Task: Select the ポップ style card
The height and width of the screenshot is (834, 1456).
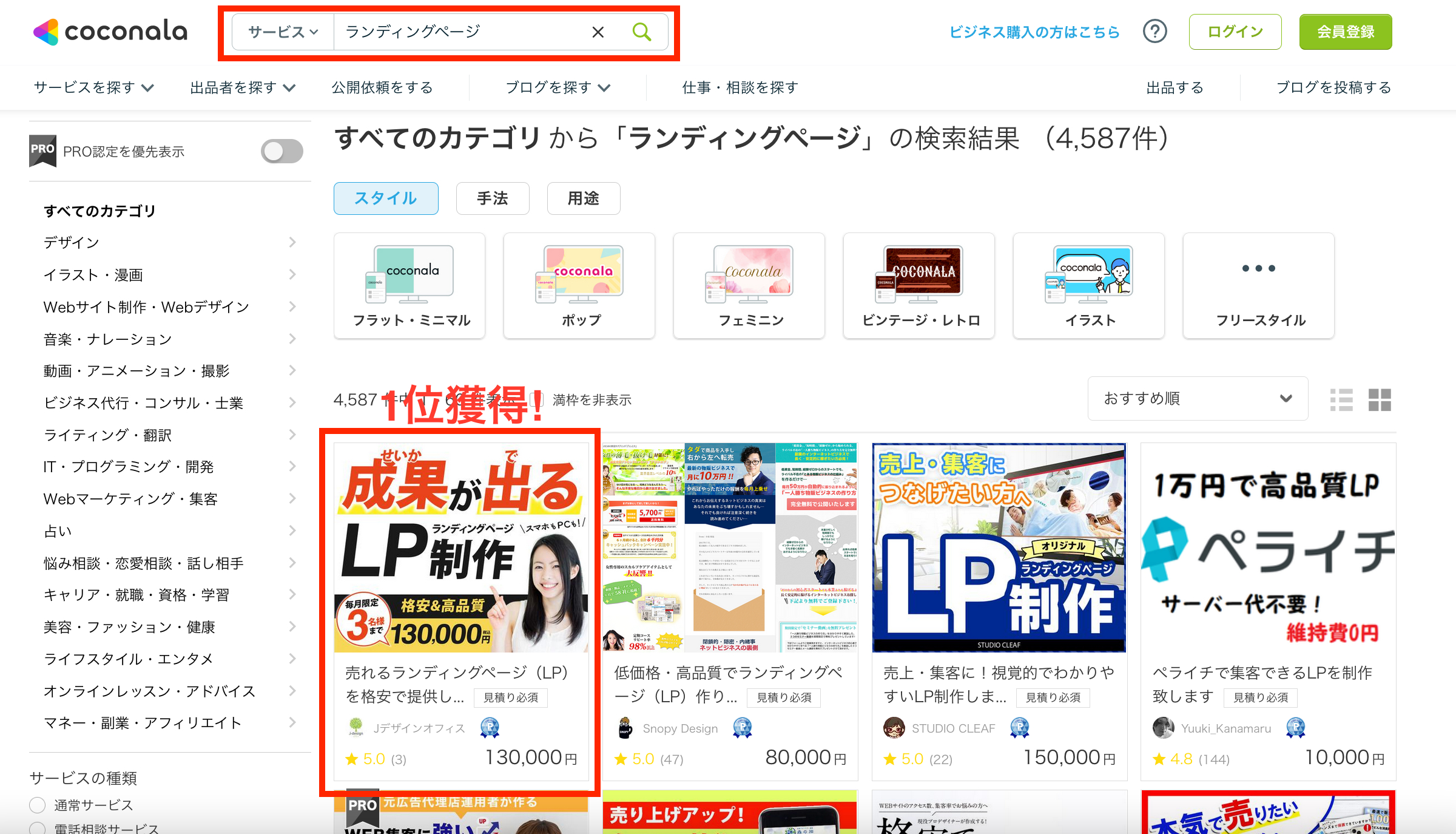Action: [579, 286]
